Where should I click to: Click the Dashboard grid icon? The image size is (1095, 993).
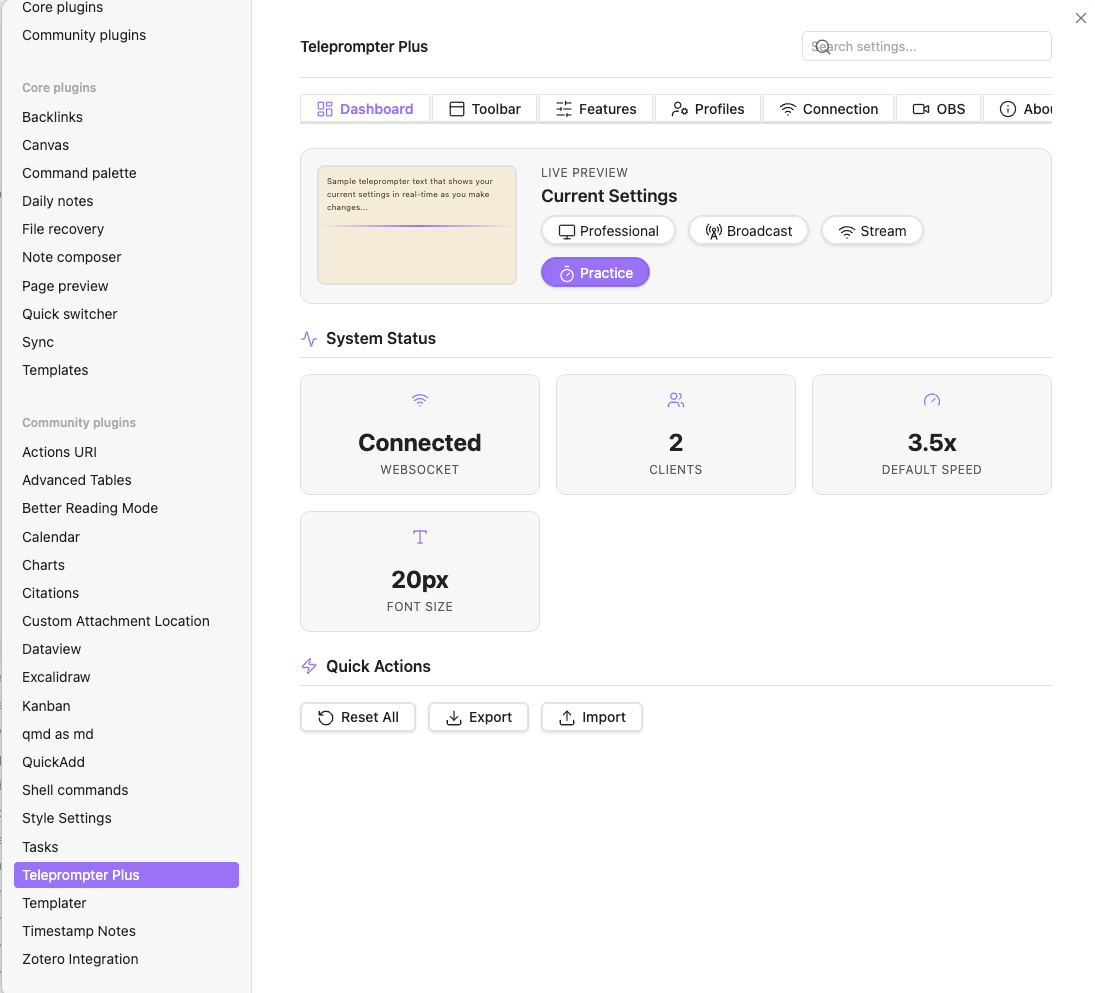pos(325,109)
